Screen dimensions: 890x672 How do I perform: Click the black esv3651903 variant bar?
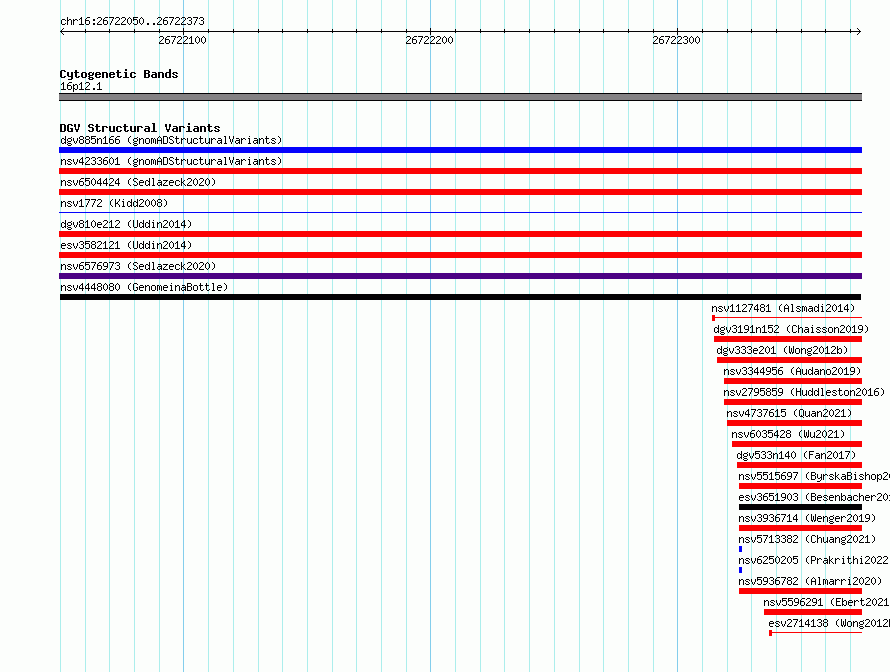pos(800,507)
